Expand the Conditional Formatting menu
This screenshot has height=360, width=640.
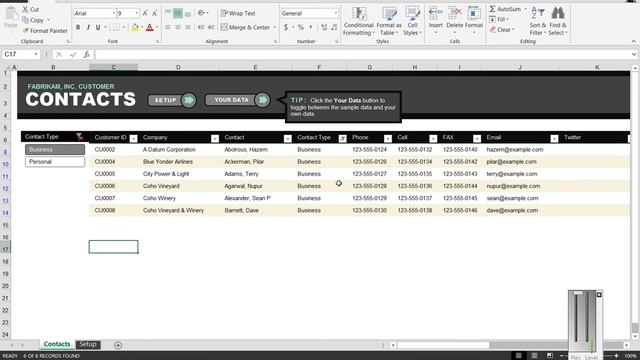(x=359, y=22)
